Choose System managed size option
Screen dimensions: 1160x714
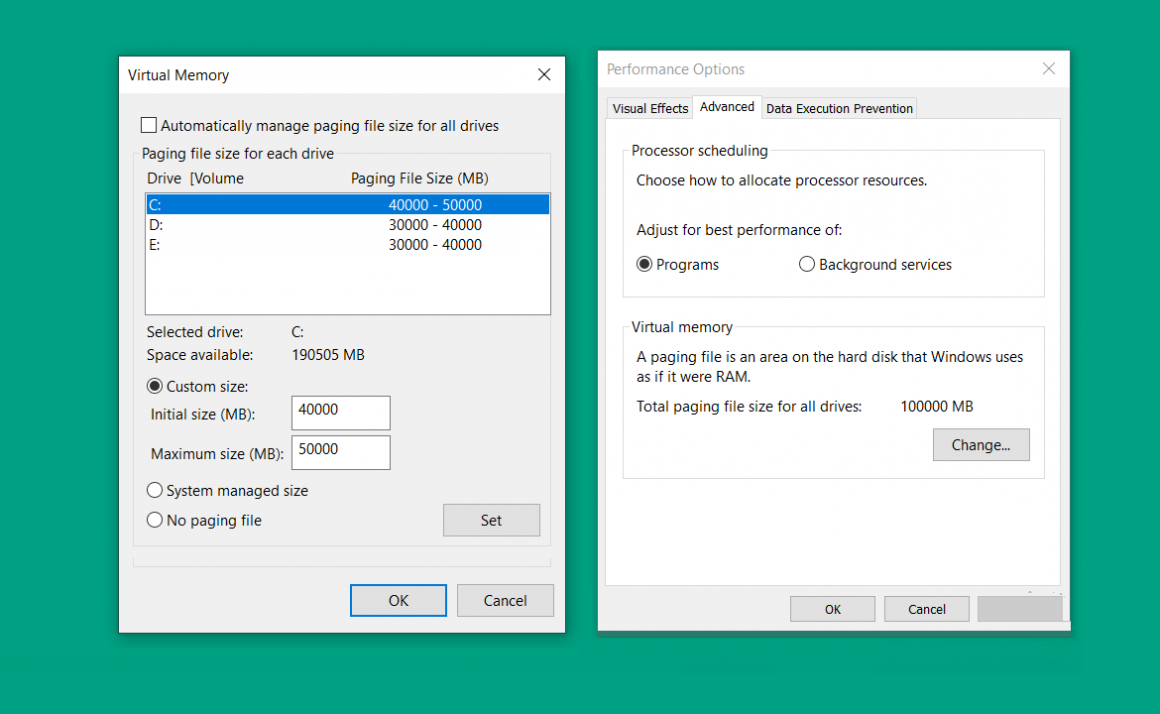click(155, 491)
